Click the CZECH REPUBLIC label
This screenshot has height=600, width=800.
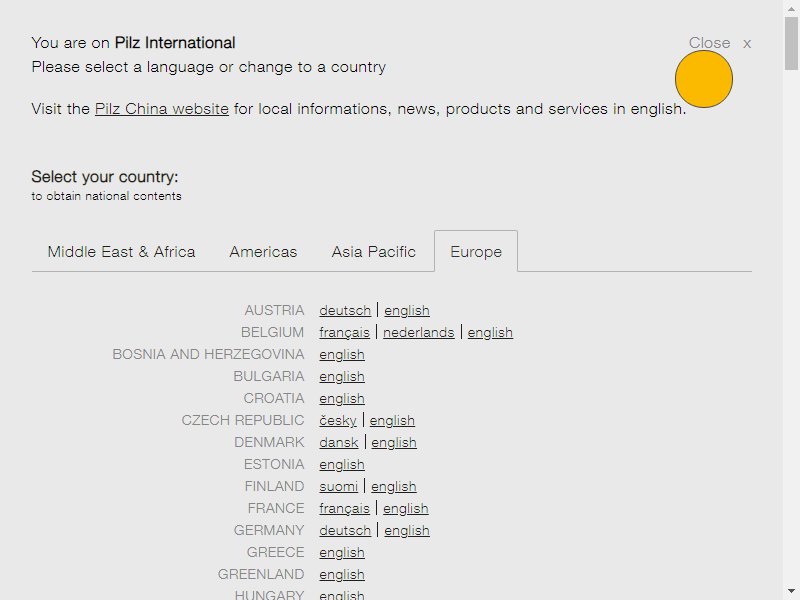243,420
